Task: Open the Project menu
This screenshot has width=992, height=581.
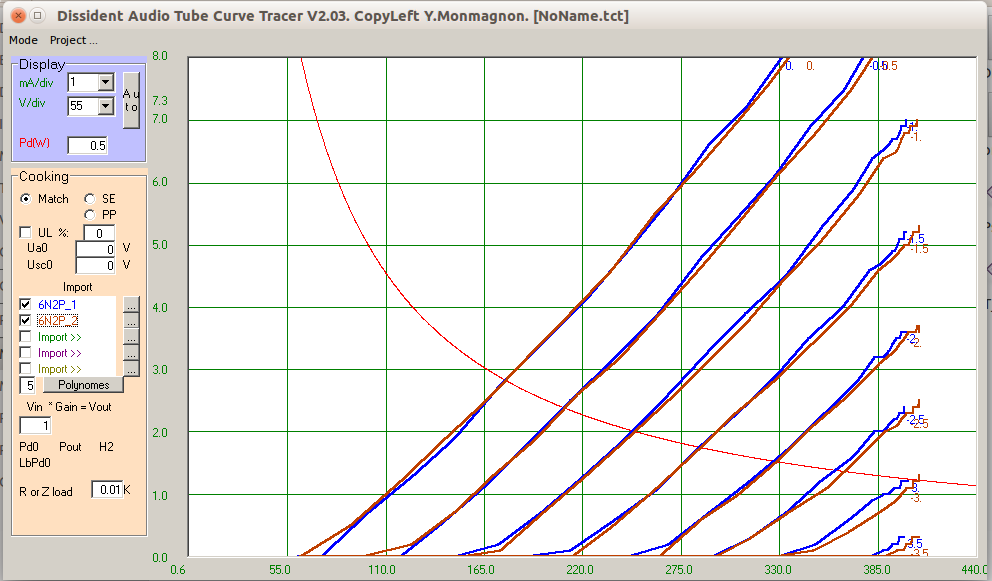Action: (74, 40)
